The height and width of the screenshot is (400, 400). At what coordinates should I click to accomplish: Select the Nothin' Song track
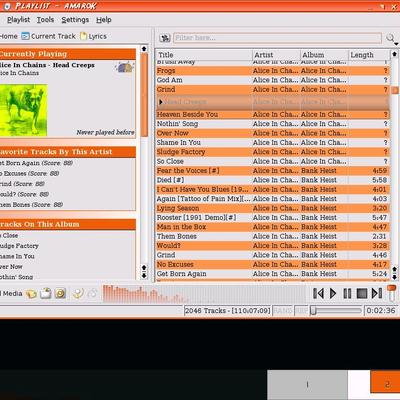tap(273, 124)
